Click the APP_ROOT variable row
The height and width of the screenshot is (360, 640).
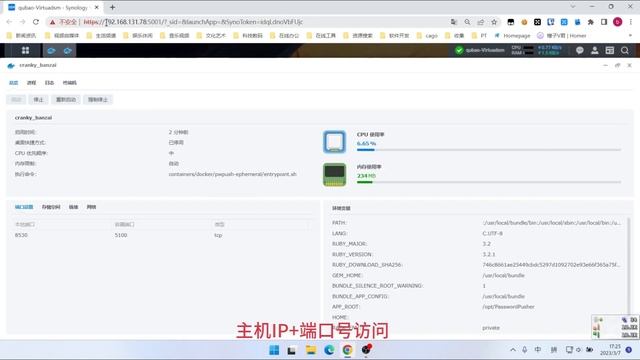[x=477, y=307]
